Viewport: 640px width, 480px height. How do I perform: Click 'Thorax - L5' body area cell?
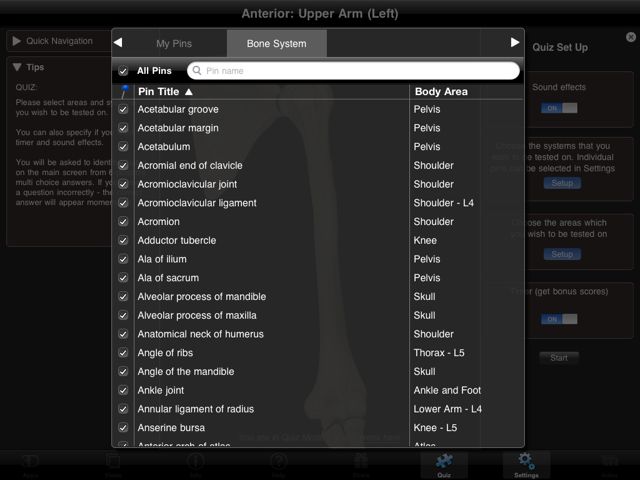click(x=439, y=353)
